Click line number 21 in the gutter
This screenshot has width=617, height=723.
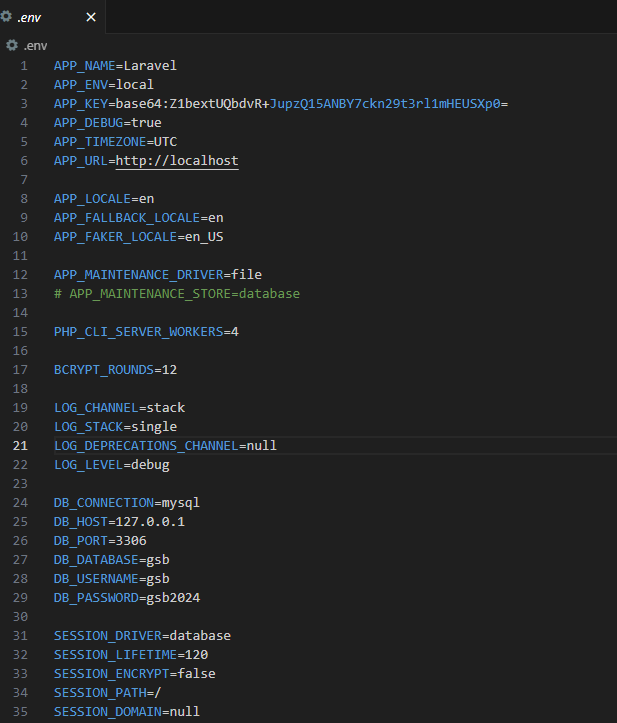[x=24, y=446]
